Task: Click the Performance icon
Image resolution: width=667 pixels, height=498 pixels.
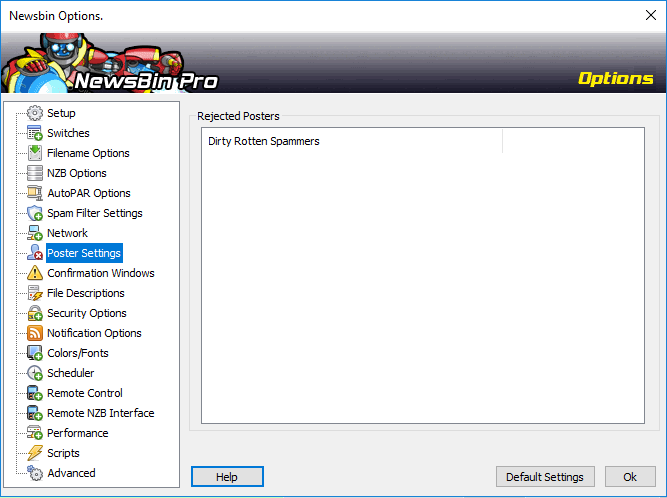Action: (x=34, y=433)
